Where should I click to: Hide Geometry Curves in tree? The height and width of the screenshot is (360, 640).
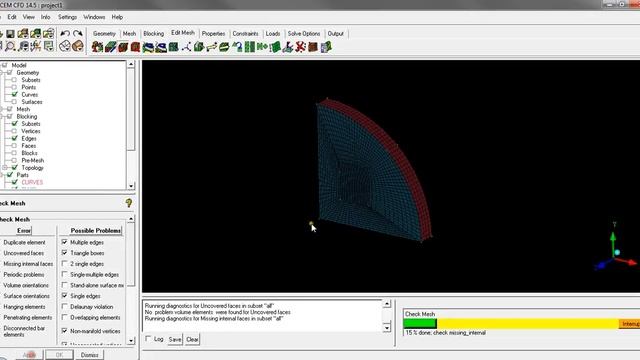(15, 94)
